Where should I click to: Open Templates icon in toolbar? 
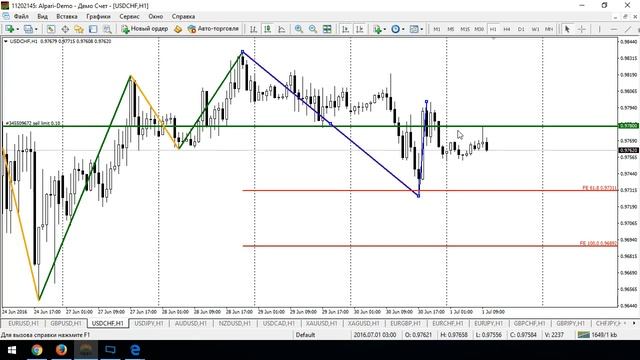pos(414,29)
